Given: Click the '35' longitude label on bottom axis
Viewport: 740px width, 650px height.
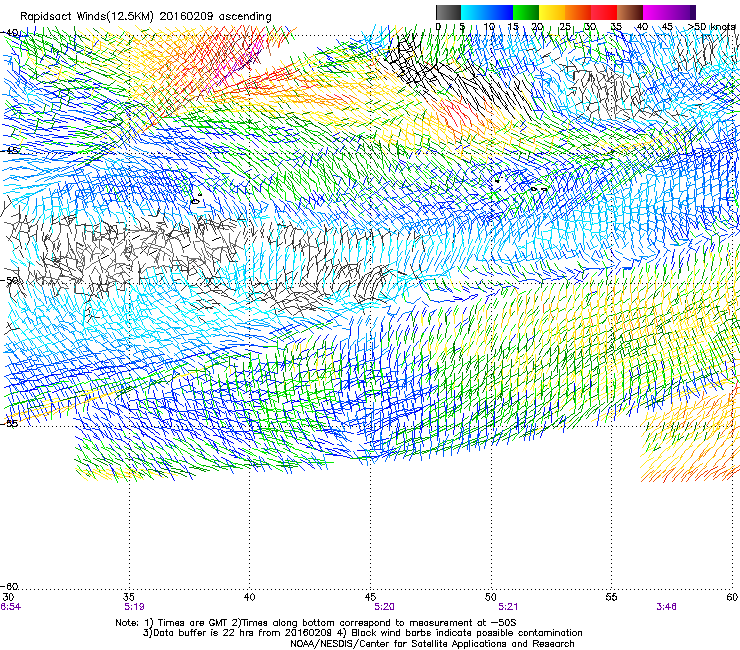Looking at the screenshot, I should [129, 597].
